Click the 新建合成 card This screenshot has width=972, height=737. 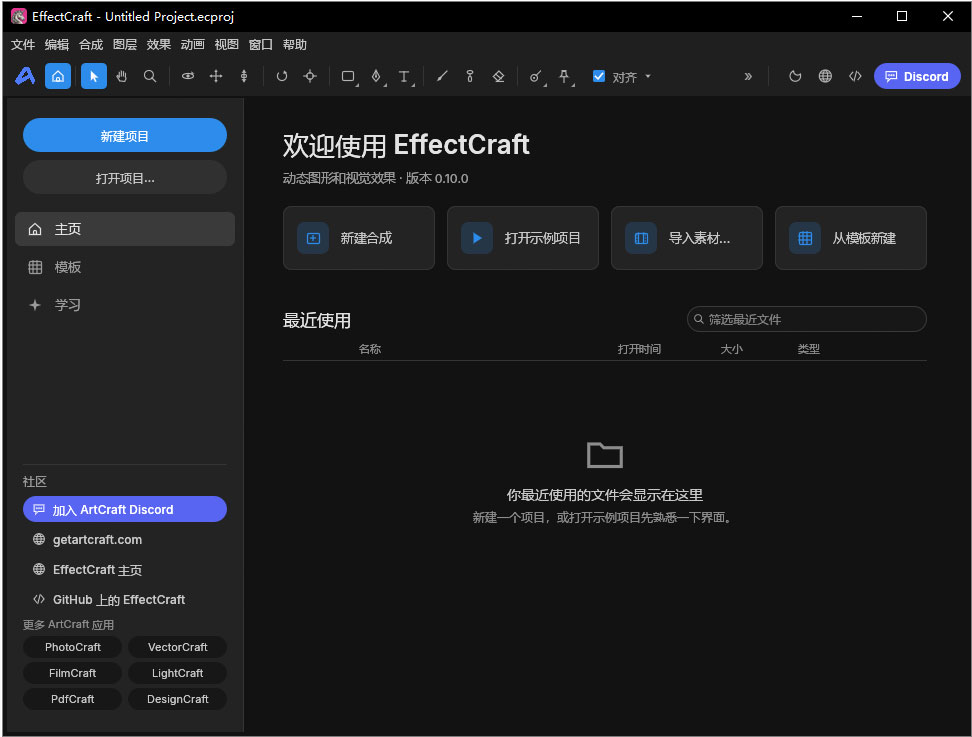[359, 238]
